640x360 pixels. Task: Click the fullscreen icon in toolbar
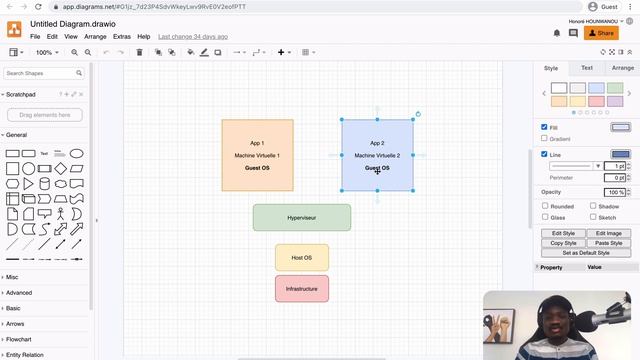(612, 52)
